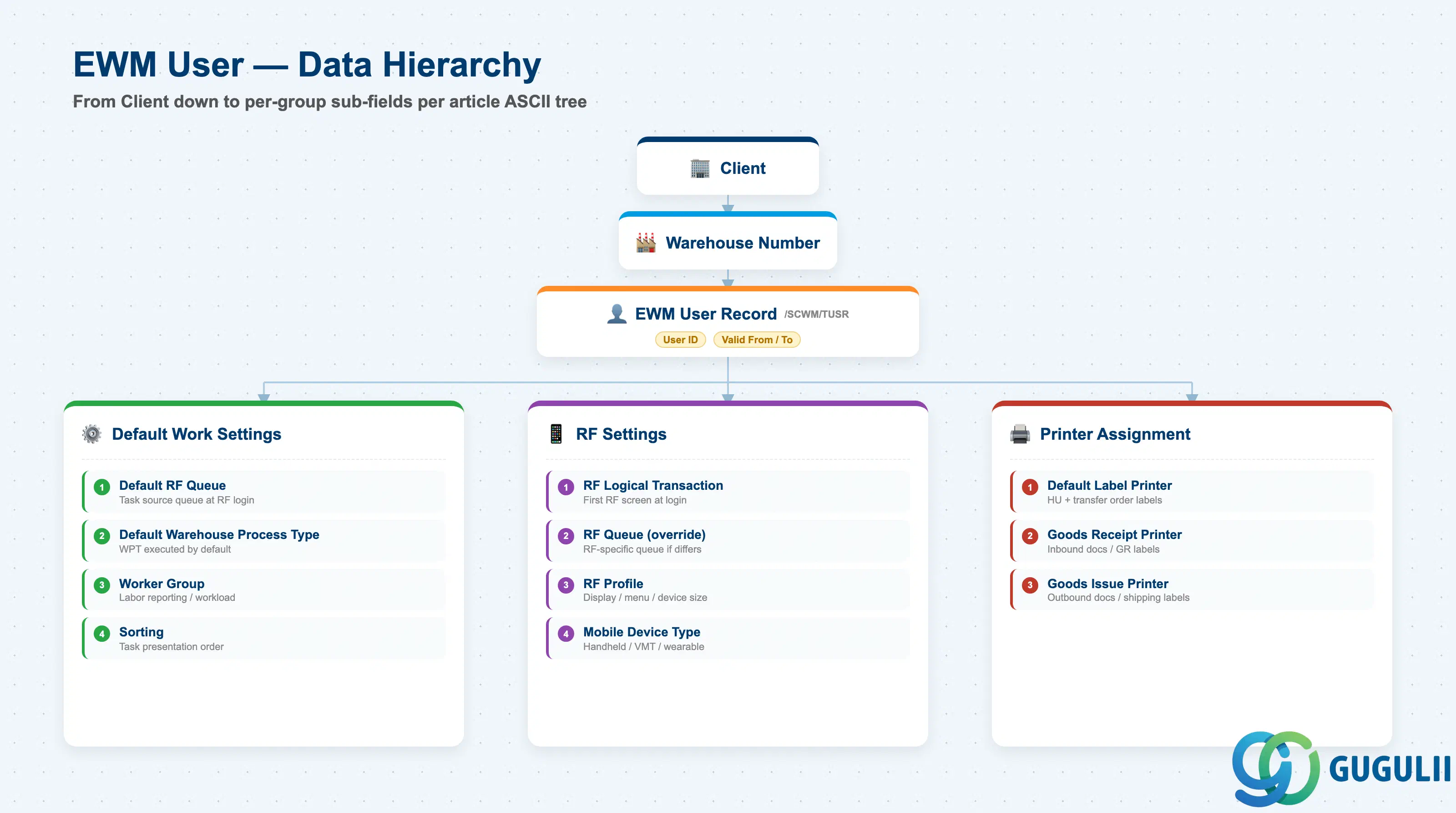
Task: Click the Warehouse Number factory icon
Action: (x=646, y=243)
